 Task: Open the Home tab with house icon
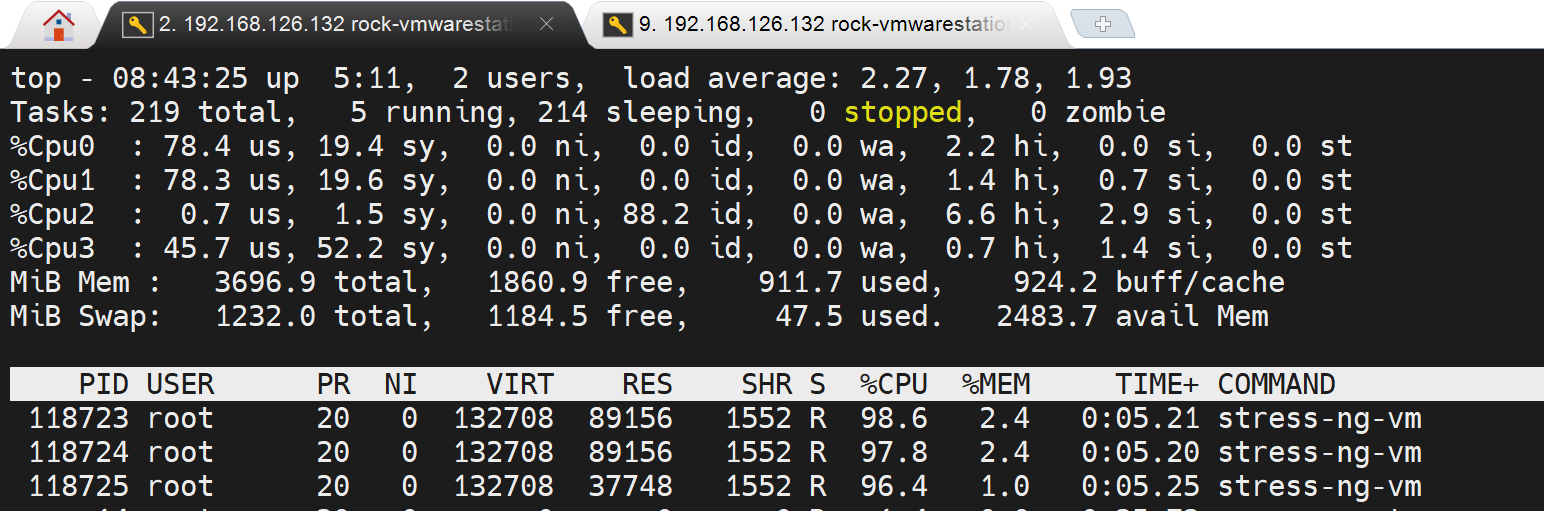(x=59, y=25)
